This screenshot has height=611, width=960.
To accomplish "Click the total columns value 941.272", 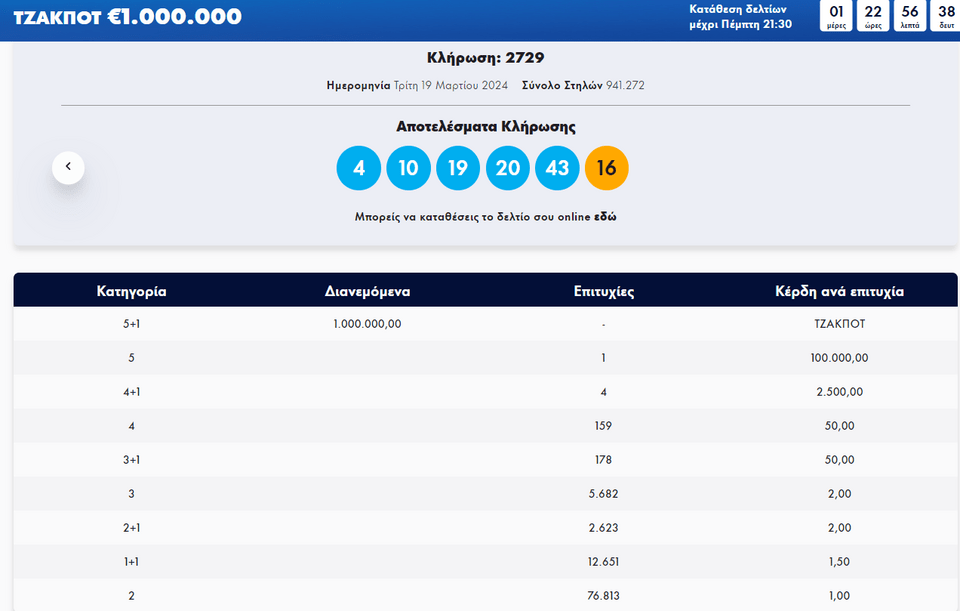I will click(x=625, y=85).
